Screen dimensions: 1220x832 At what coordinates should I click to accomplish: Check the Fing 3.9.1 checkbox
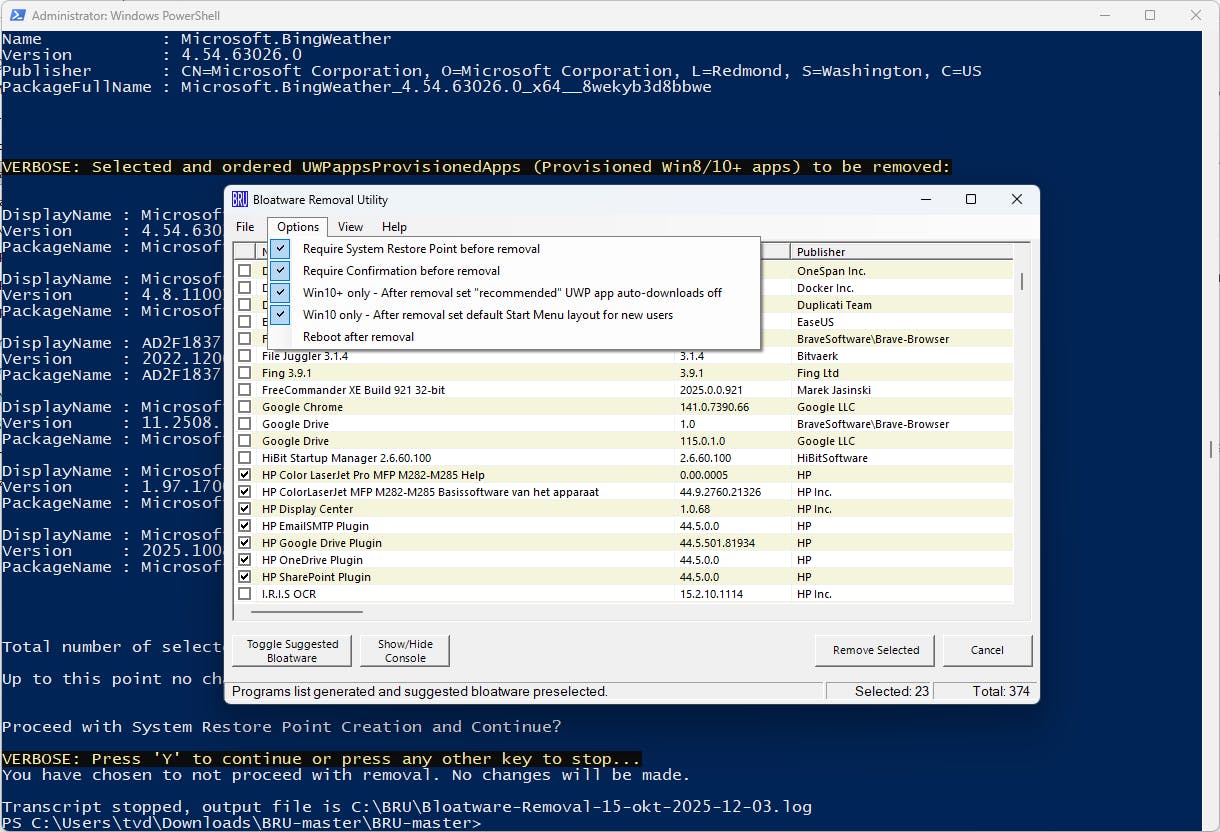[x=245, y=373]
